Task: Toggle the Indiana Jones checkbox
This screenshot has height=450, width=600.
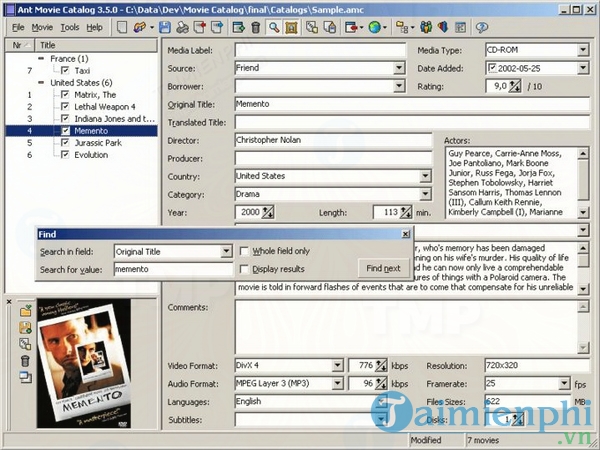Action: (x=65, y=119)
